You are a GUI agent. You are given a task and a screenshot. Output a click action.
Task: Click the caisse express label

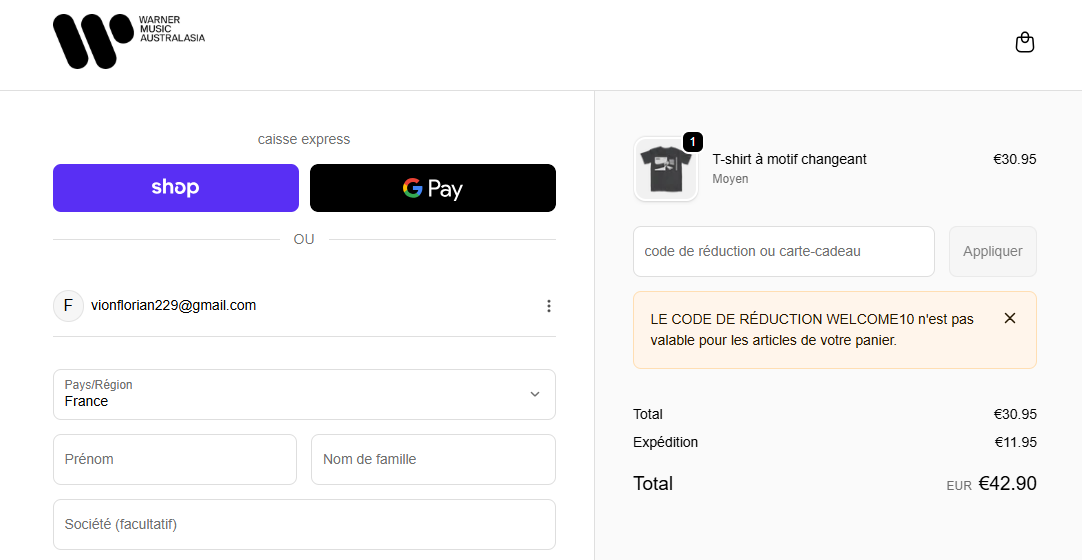pyautogui.click(x=304, y=139)
